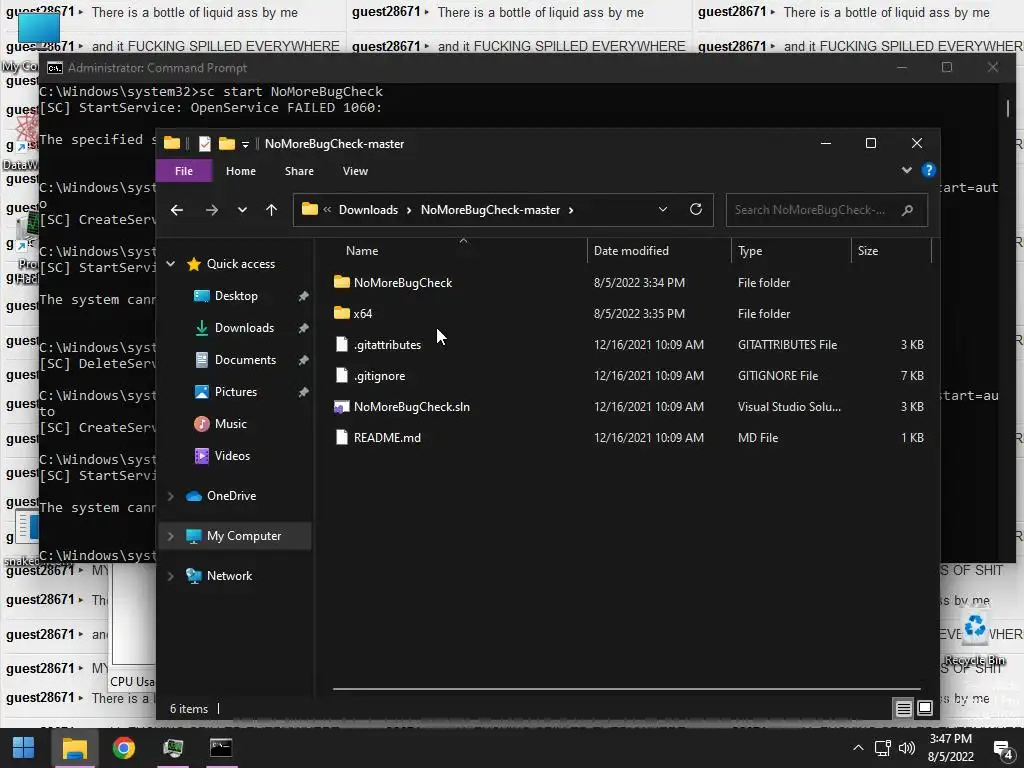Expand the ribbon with chevron
Image resolution: width=1024 pixels, height=768 pixels.
click(x=906, y=170)
